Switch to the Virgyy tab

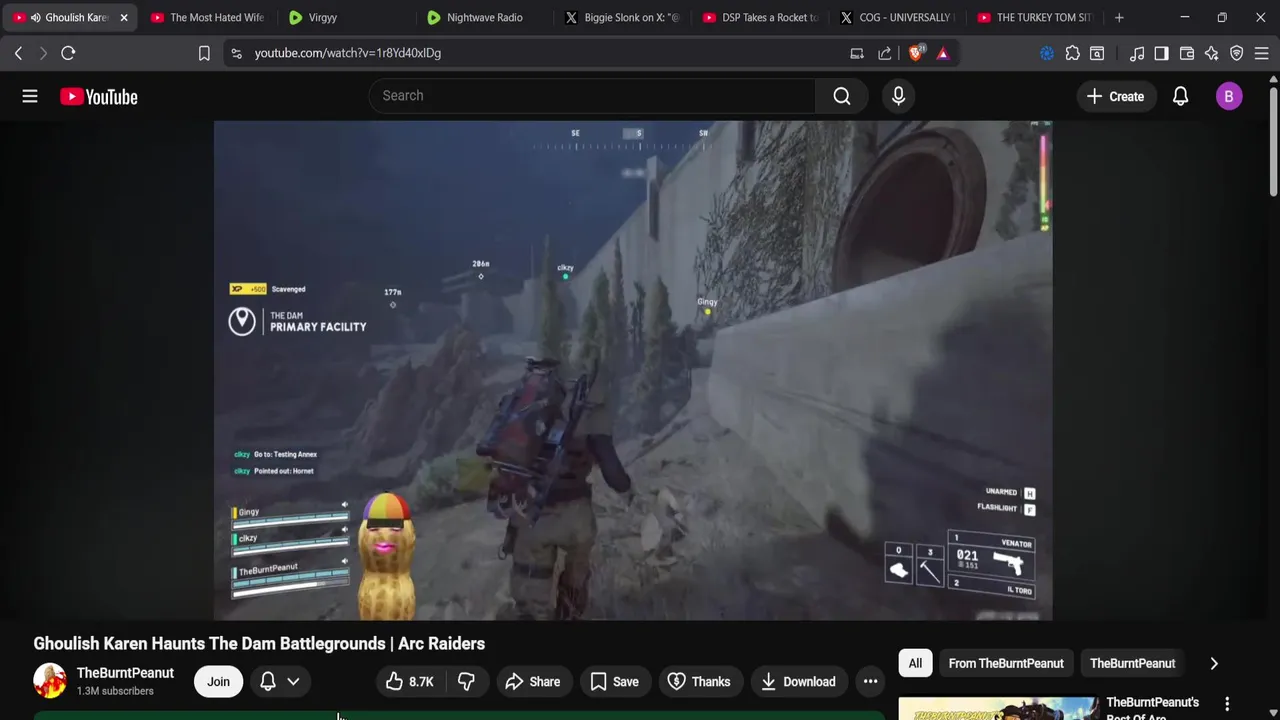point(345,17)
